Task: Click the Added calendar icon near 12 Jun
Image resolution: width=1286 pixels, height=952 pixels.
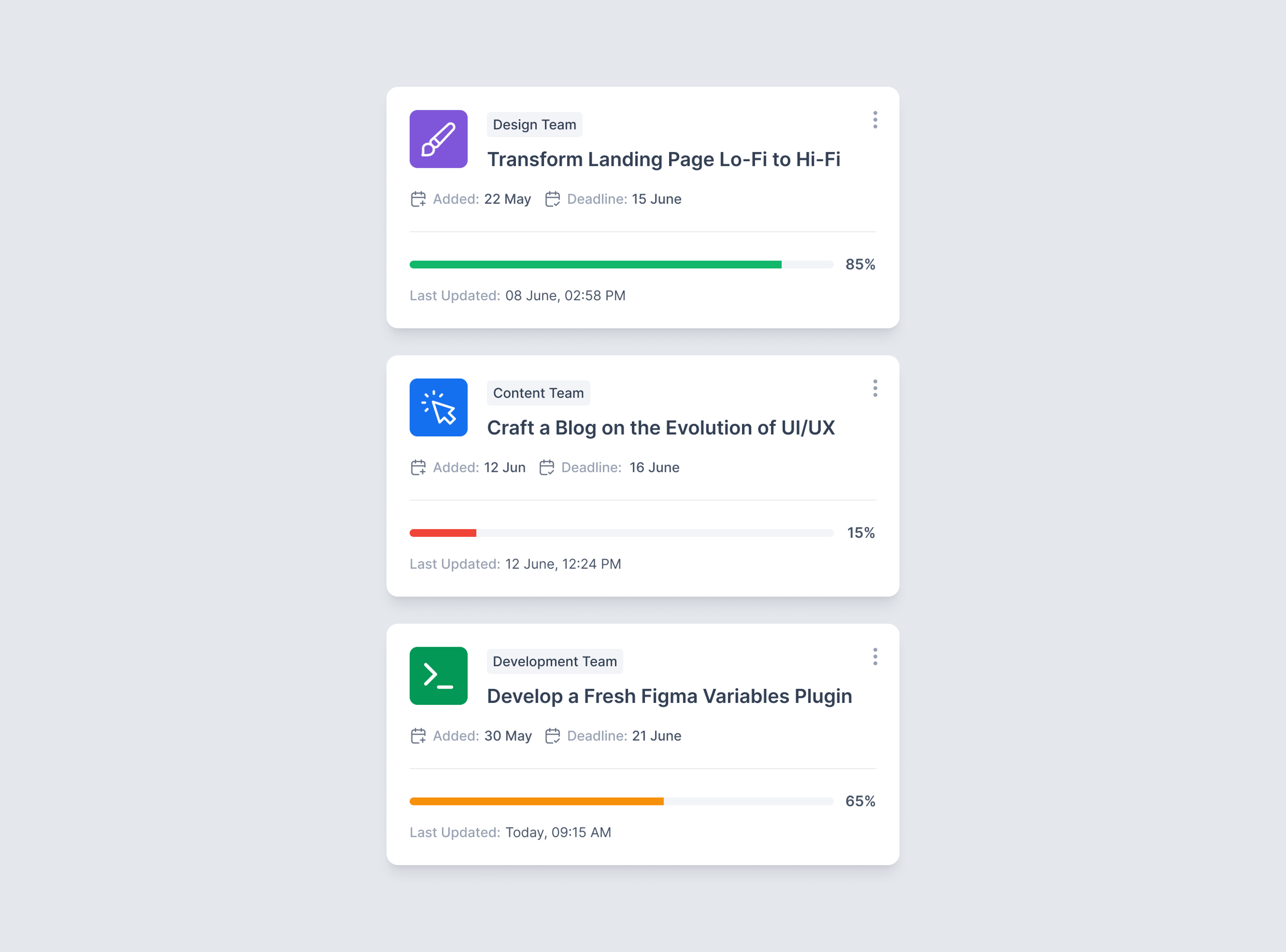Action: [418, 467]
